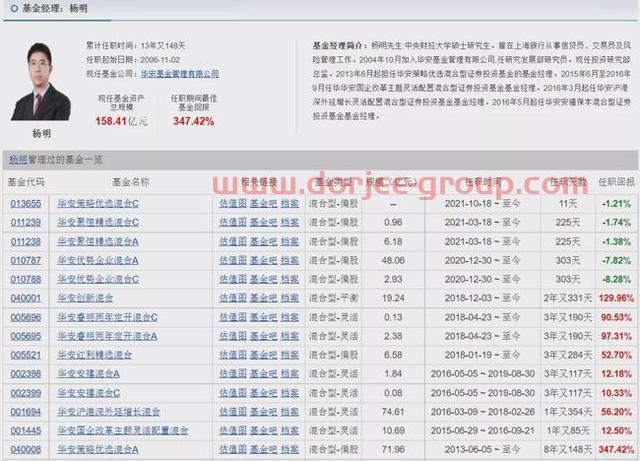The height and width of the screenshot is (461, 640).
Task: Select the -7.82% return for fund 010787
Action: (616, 260)
